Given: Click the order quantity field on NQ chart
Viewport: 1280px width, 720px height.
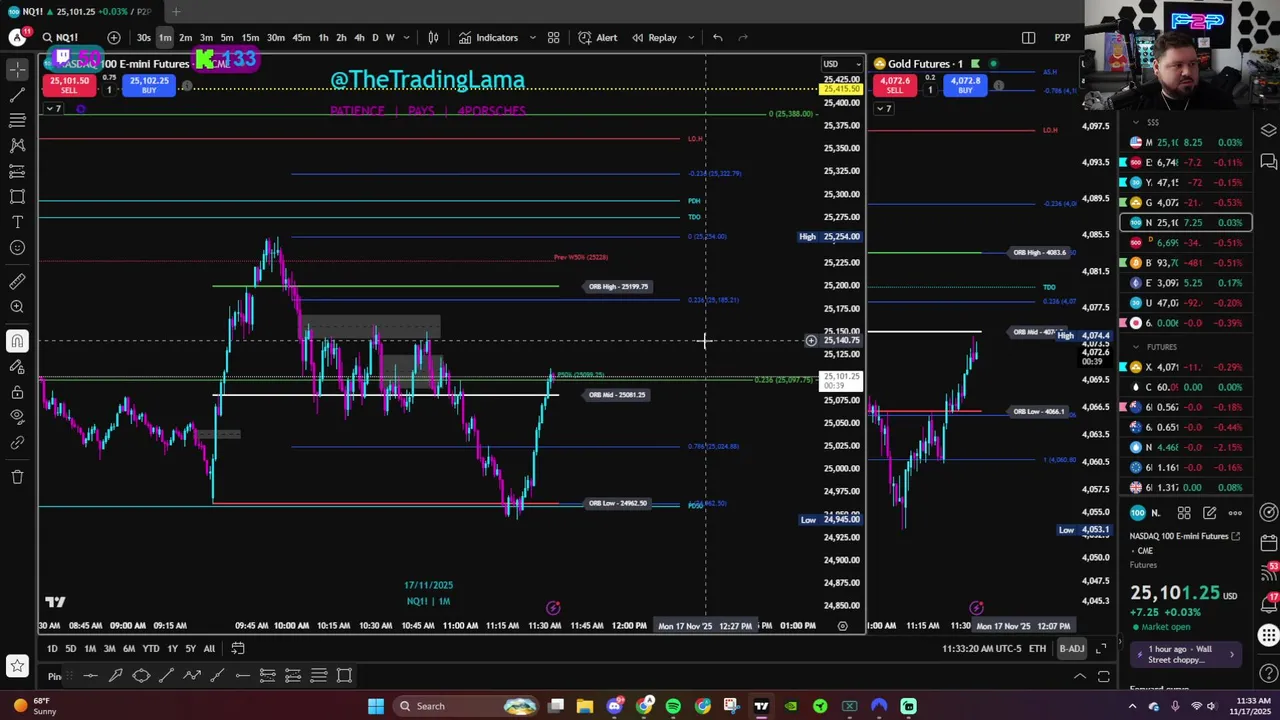Looking at the screenshot, I should coord(109,89).
